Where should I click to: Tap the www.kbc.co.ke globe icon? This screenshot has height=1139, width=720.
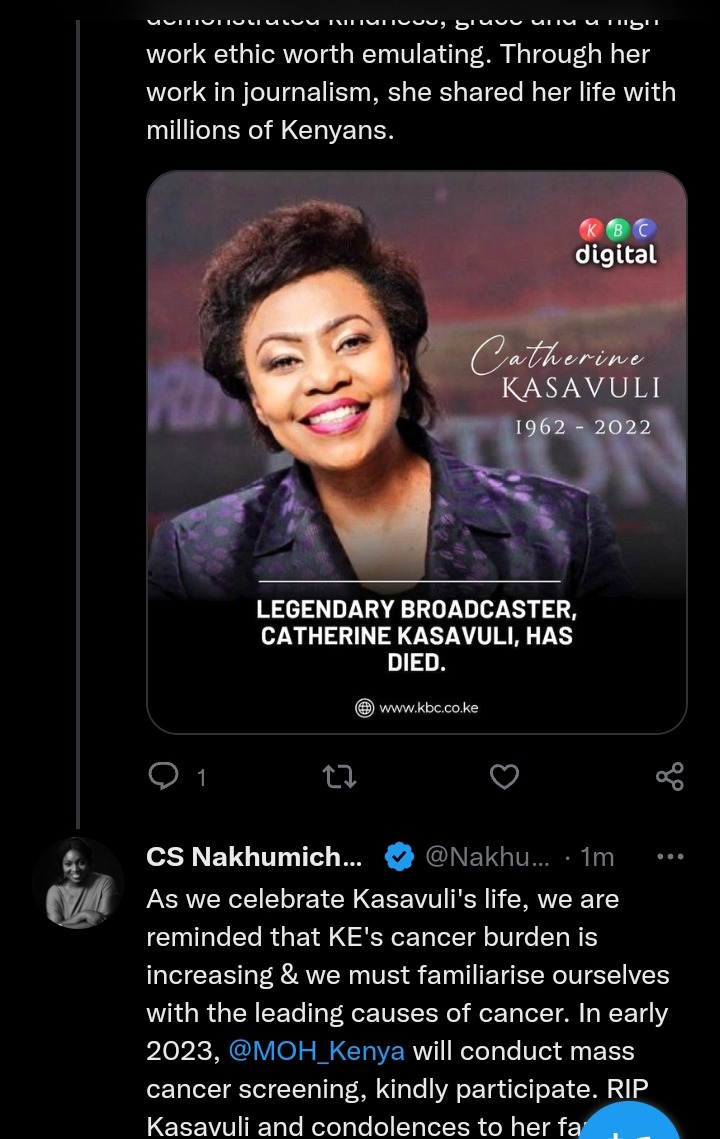click(x=364, y=708)
